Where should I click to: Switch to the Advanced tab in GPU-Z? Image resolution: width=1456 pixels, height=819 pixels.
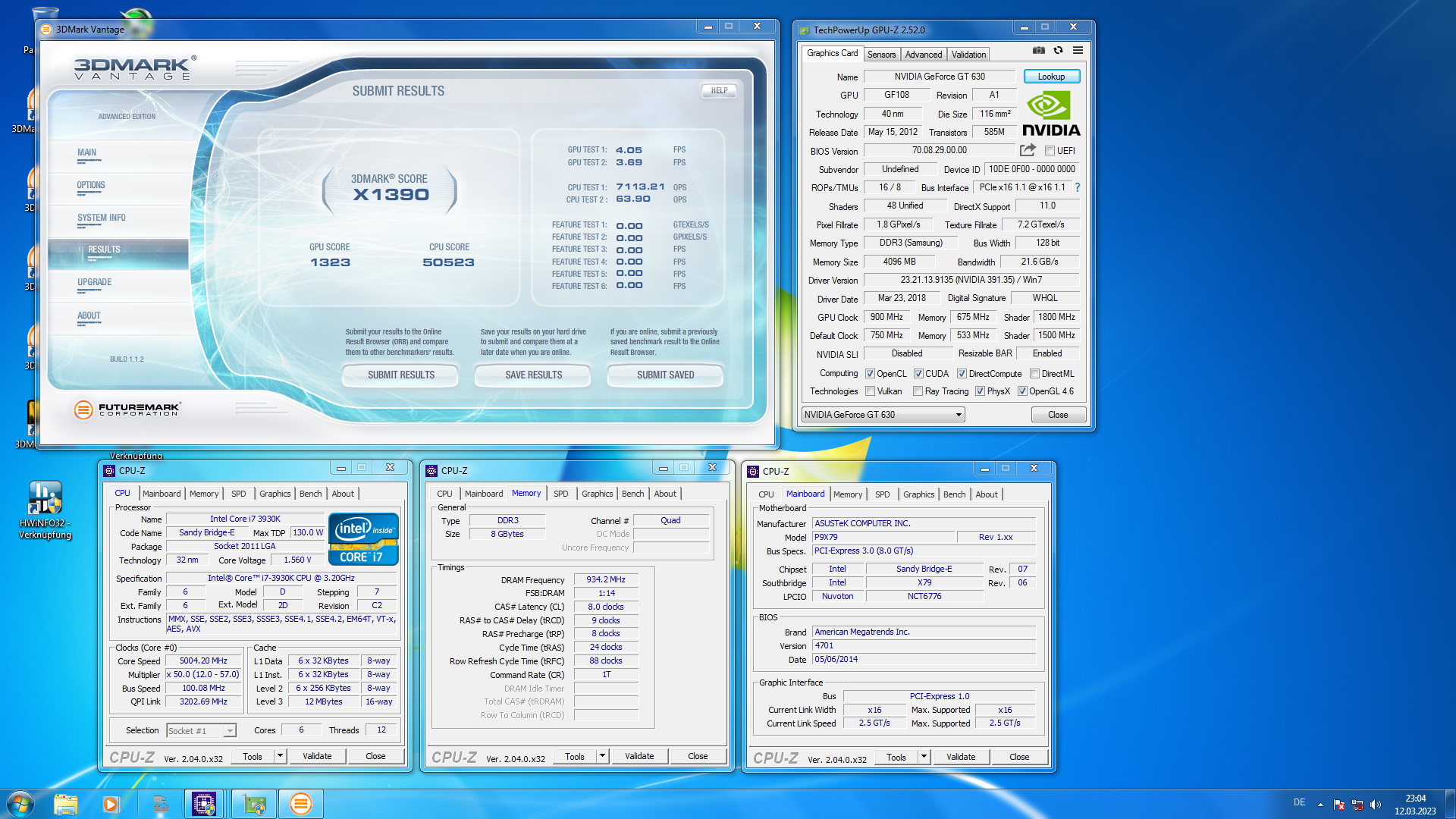(x=923, y=55)
